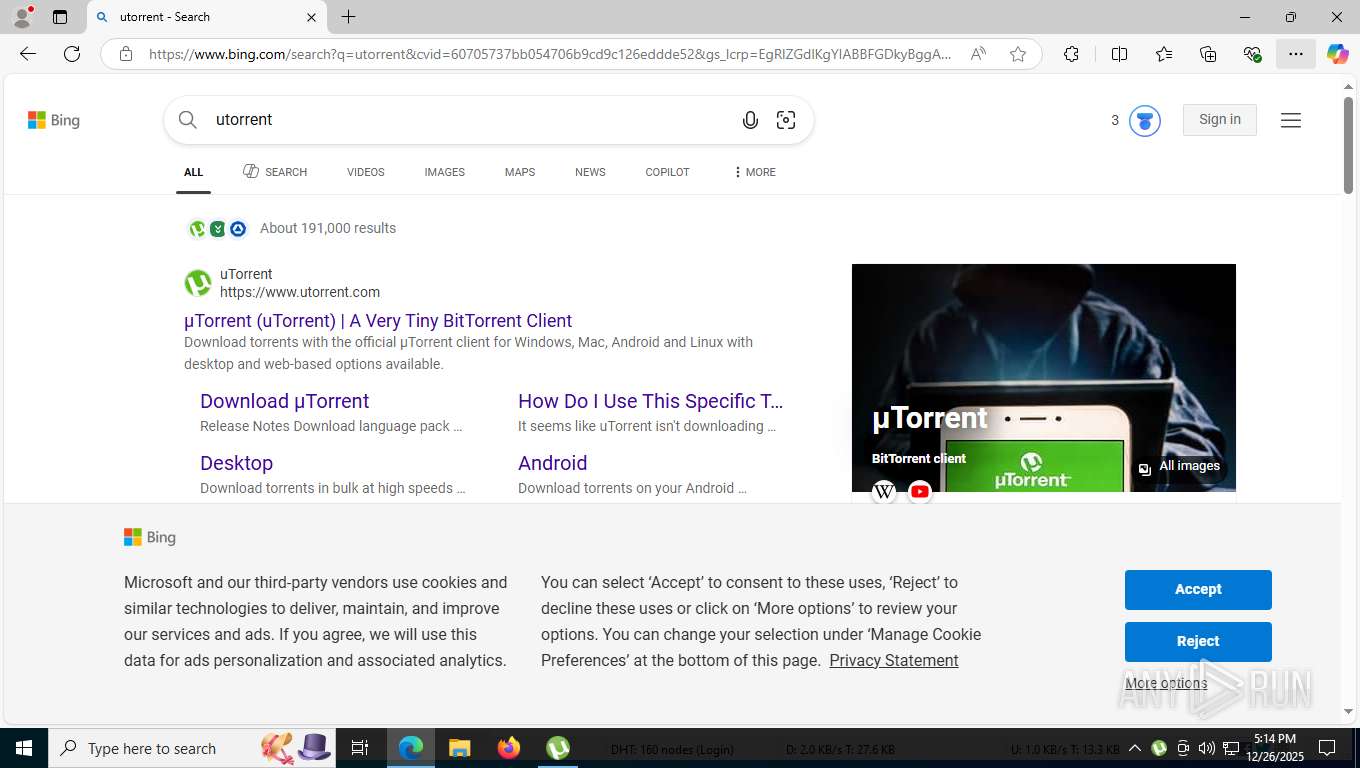1360x768 pixels.
Task: Click the uTorrent site favicon
Action: coord(198,283)
